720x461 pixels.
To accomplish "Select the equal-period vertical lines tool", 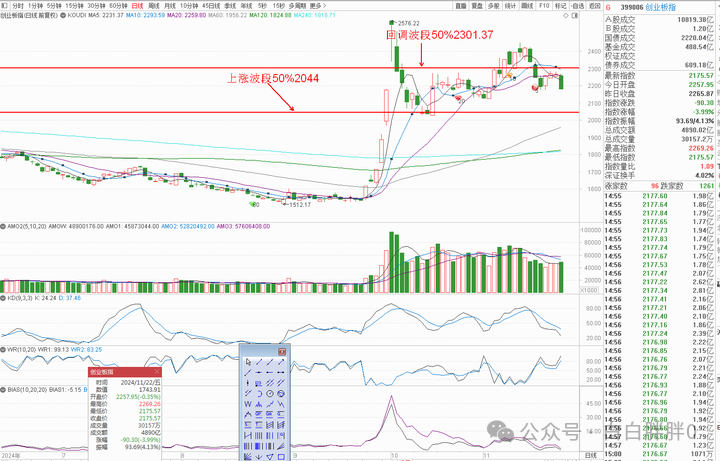I will pos(259,435).
